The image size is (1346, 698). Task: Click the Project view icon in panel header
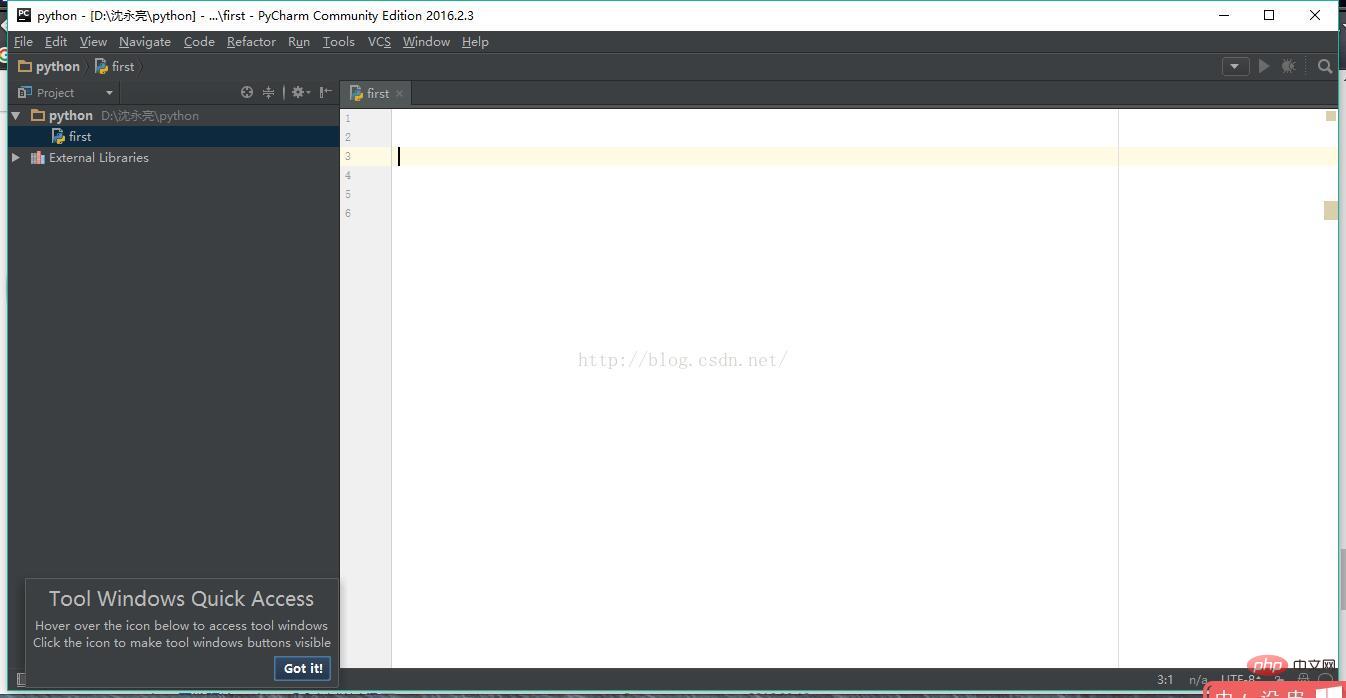[x=25, y=92]
